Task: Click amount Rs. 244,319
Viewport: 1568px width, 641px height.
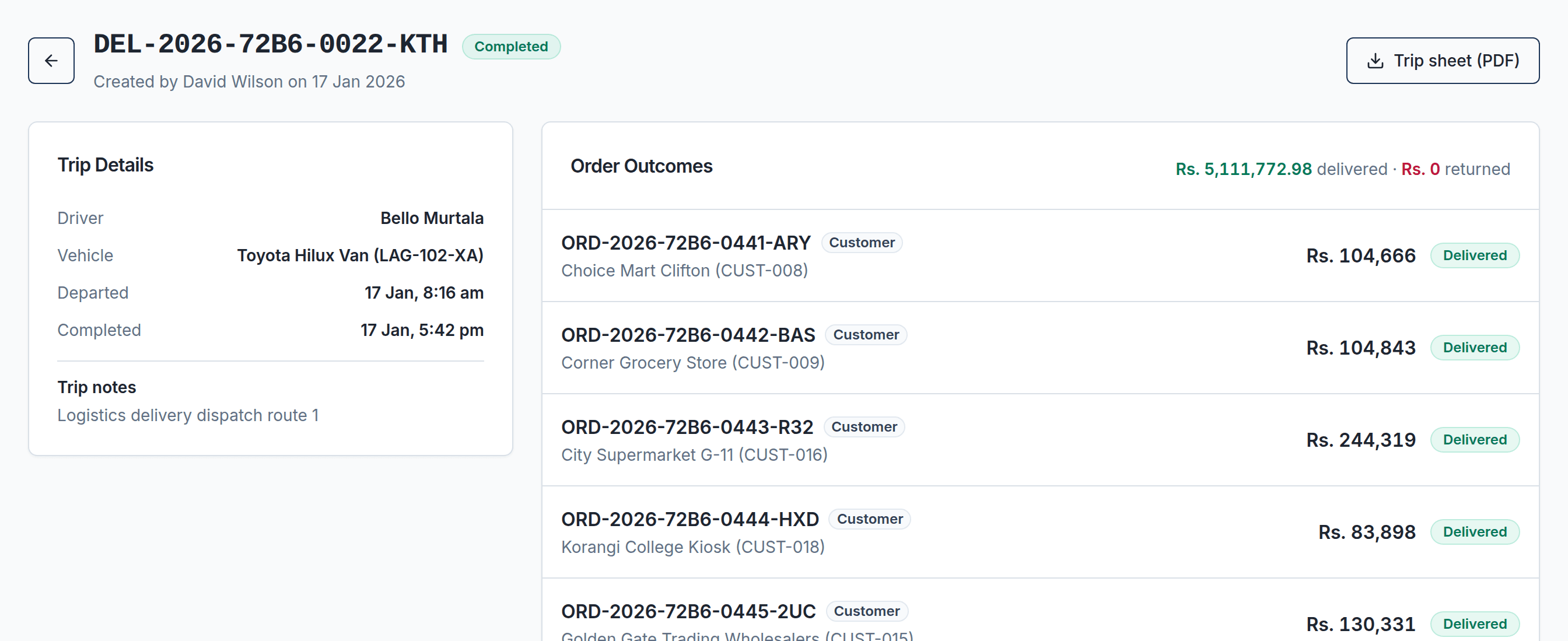Action: (x=1360, y=440)
